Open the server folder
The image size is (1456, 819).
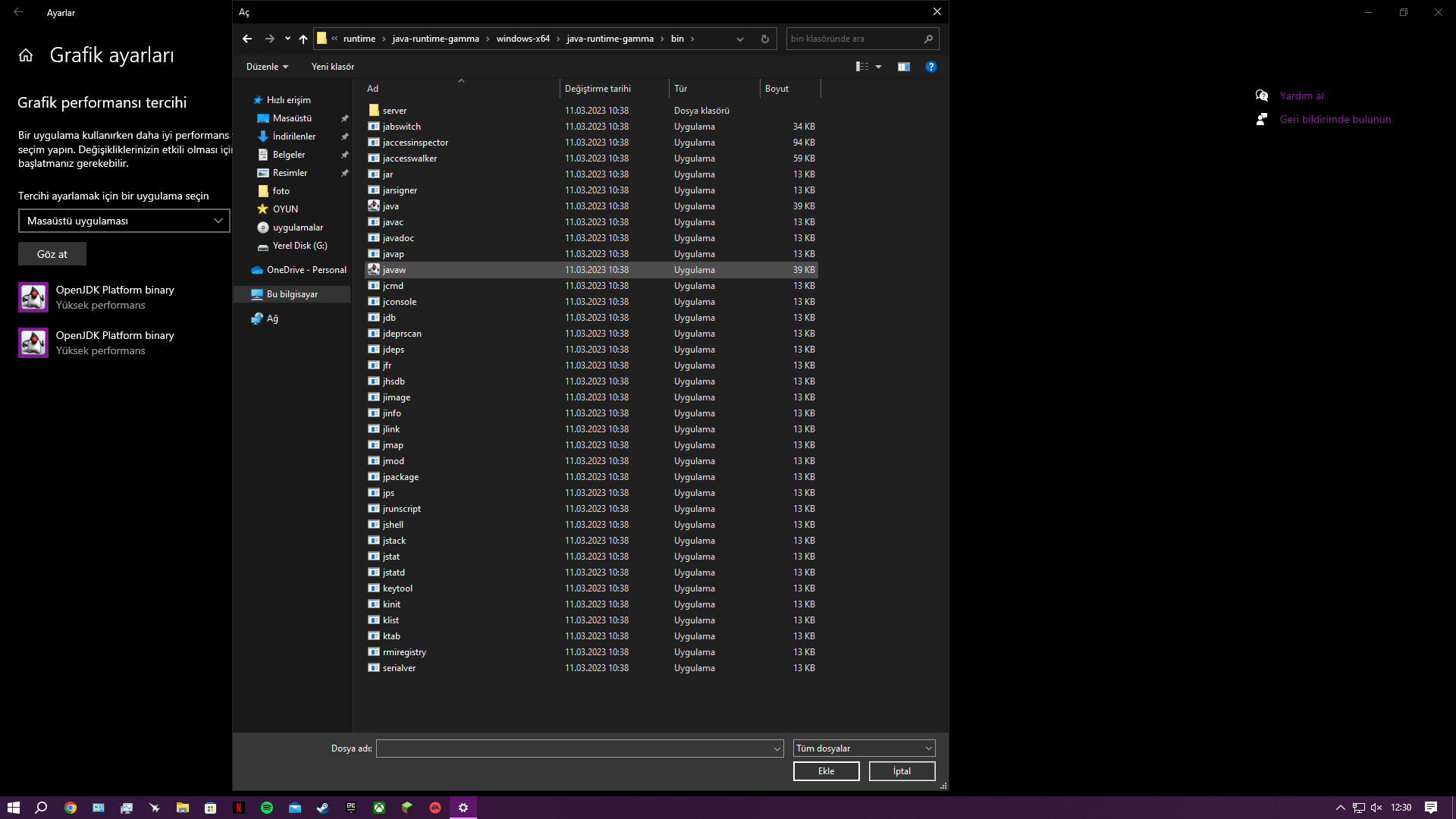(394, 111)
